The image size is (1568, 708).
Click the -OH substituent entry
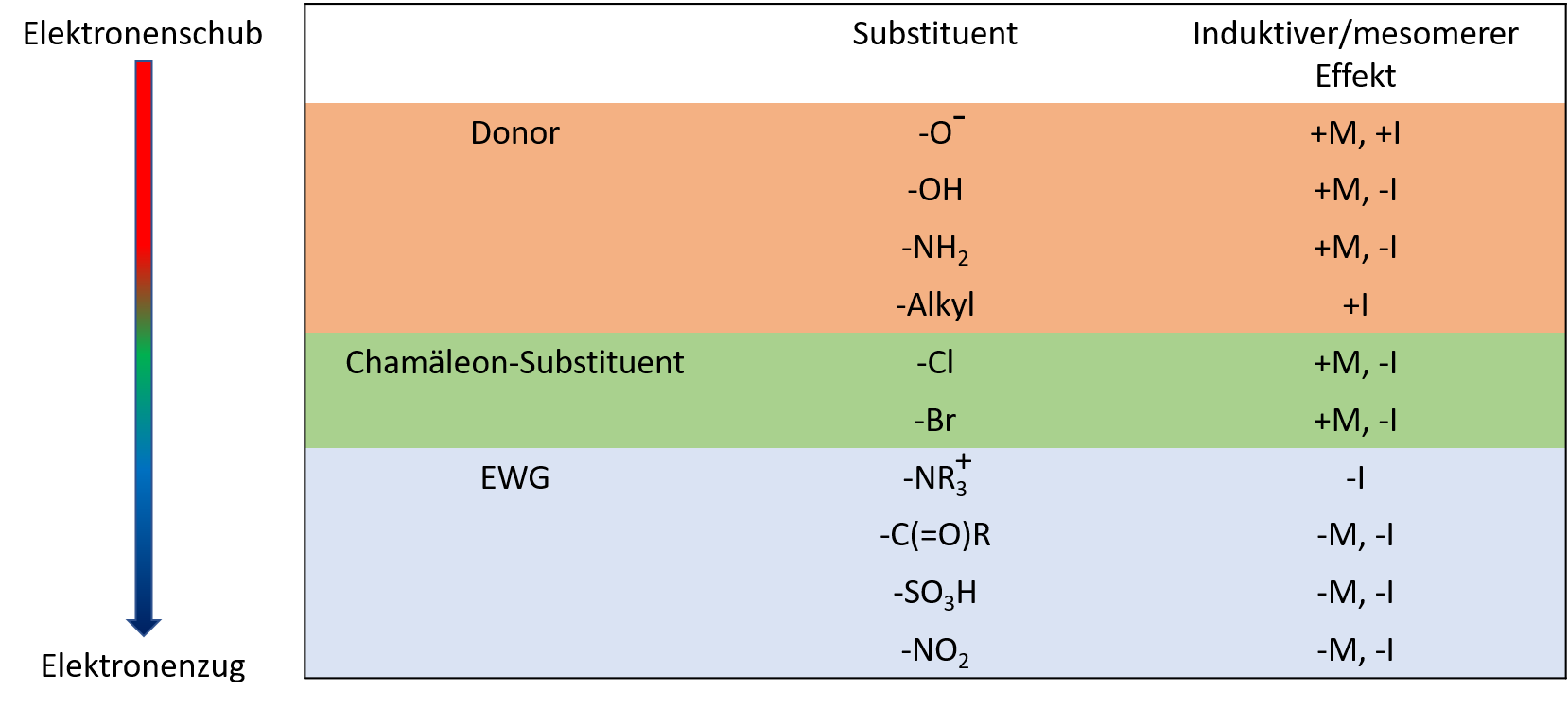(934, 190)
